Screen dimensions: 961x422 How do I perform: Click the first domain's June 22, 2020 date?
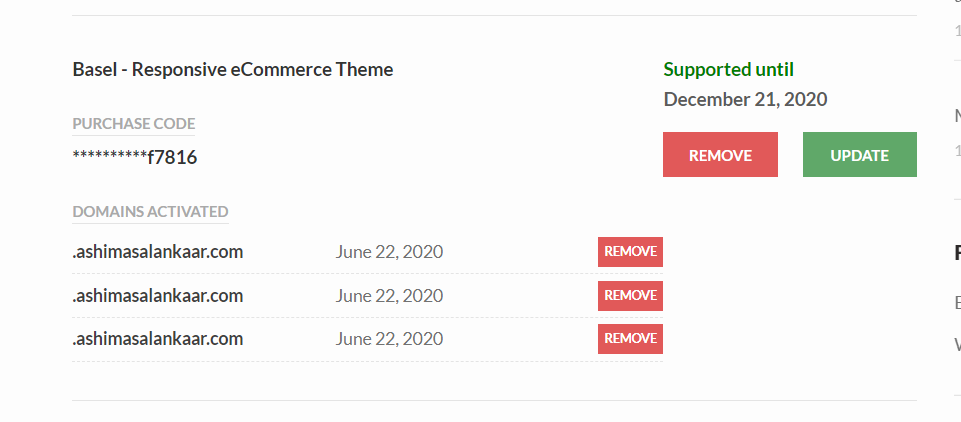pos(389,252)
